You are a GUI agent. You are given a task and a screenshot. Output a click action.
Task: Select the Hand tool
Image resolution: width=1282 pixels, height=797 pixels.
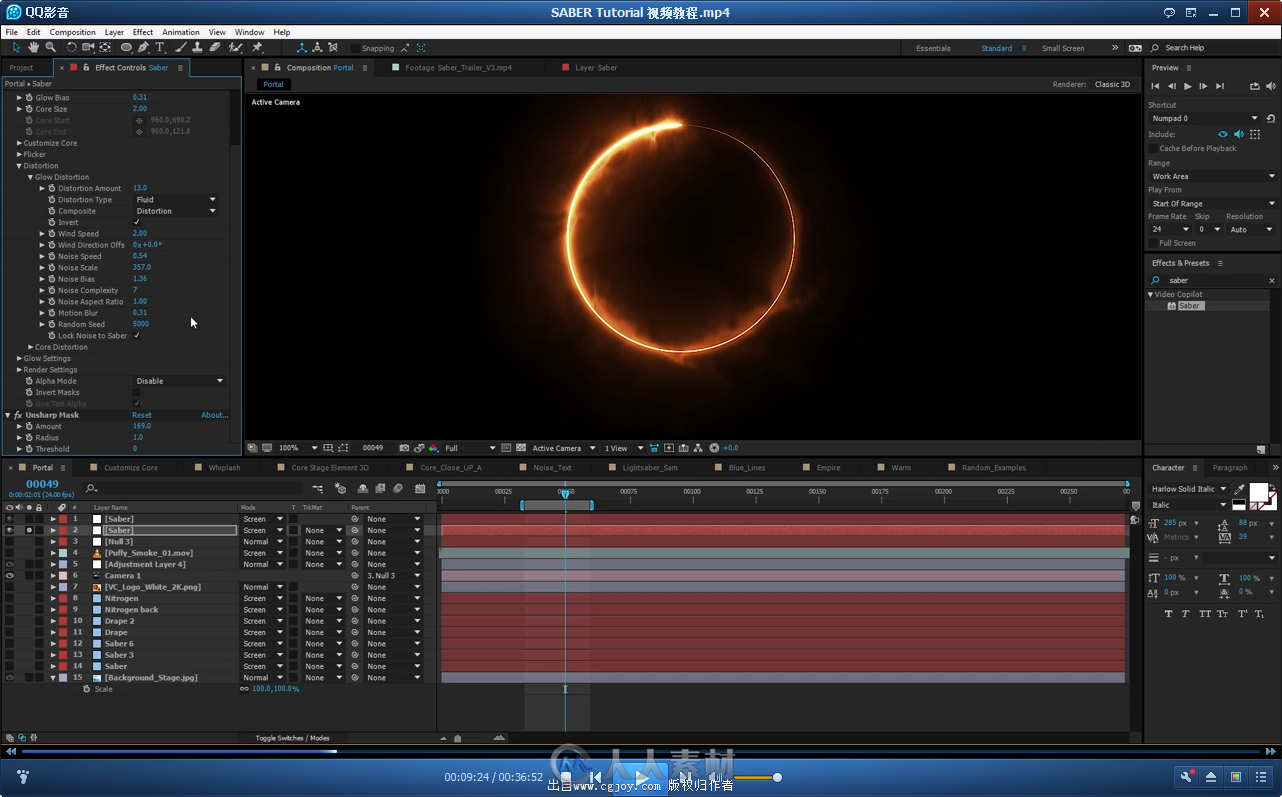tap(33, 47)
